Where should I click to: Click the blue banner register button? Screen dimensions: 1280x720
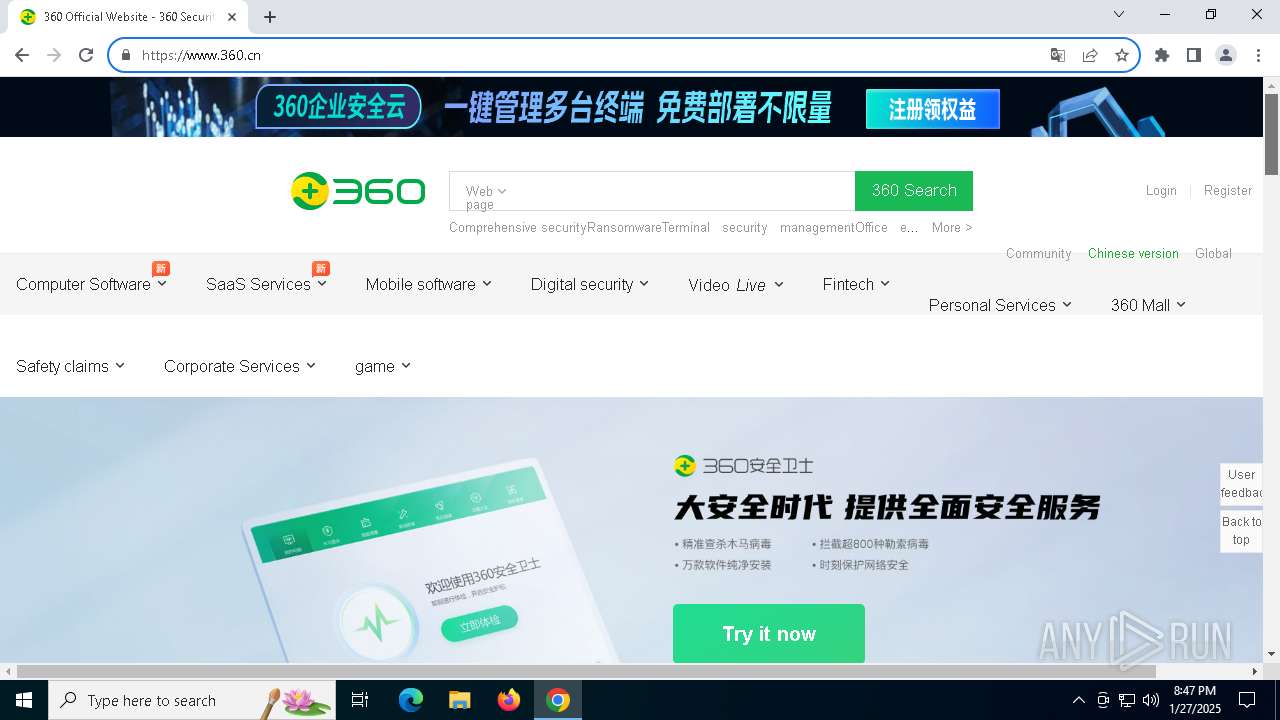pyautogui.click(x=933, y=109)
